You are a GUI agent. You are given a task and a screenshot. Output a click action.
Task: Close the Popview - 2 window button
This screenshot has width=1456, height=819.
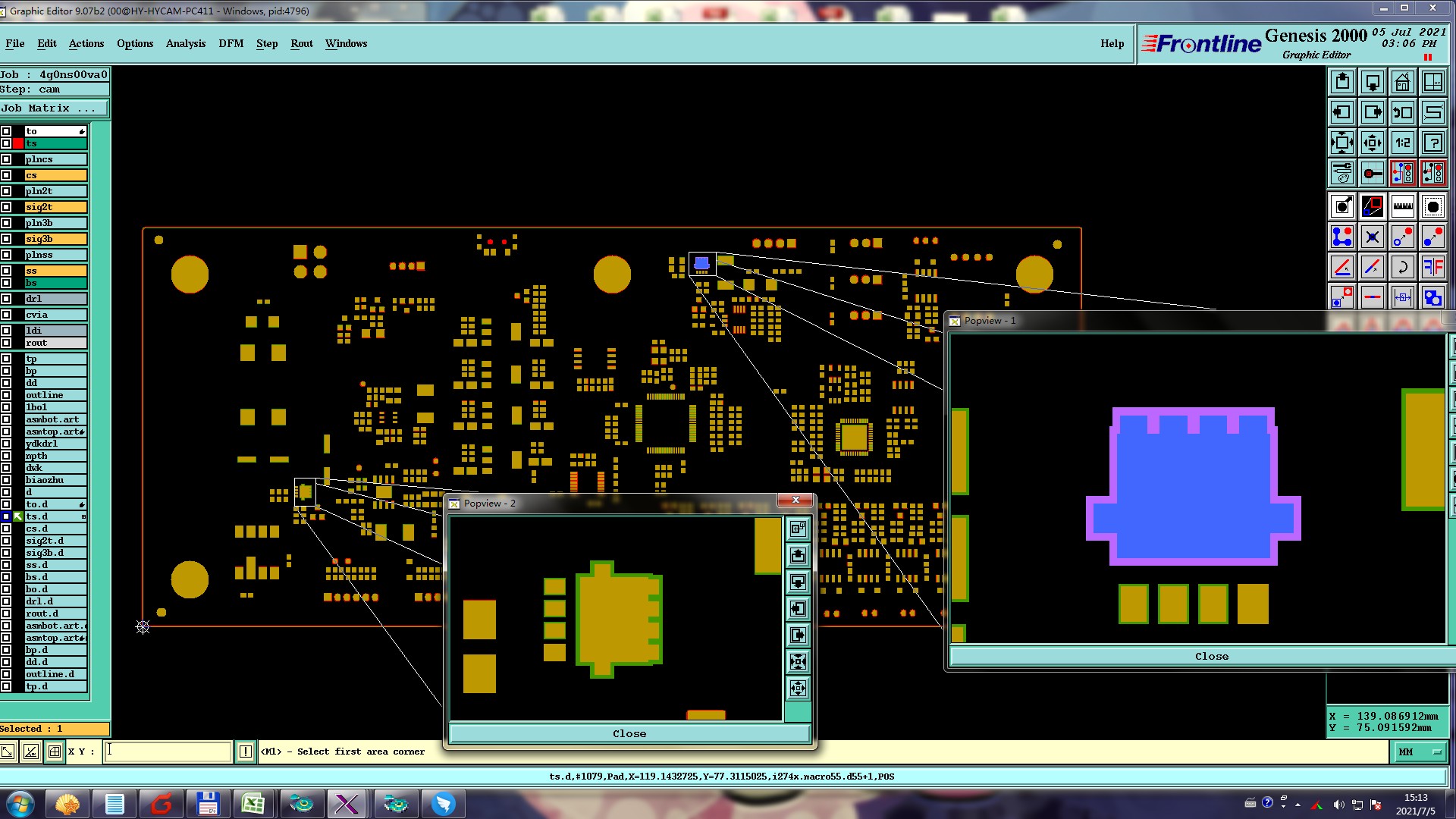(x=795, y=500)
